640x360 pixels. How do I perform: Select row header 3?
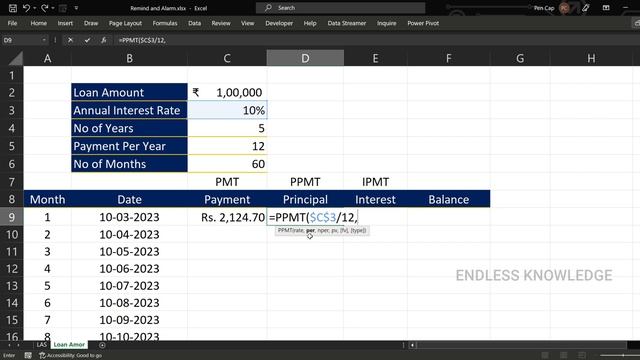(x=11, y=110)
